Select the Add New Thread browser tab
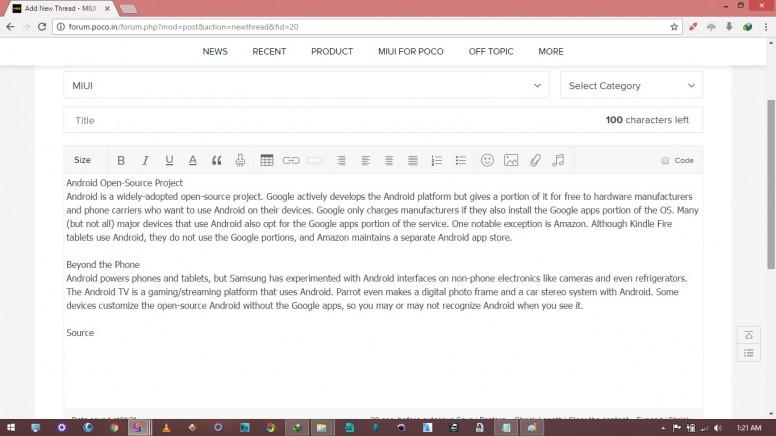The height and width of the screenshot is (436, 776). click(60, 8)
